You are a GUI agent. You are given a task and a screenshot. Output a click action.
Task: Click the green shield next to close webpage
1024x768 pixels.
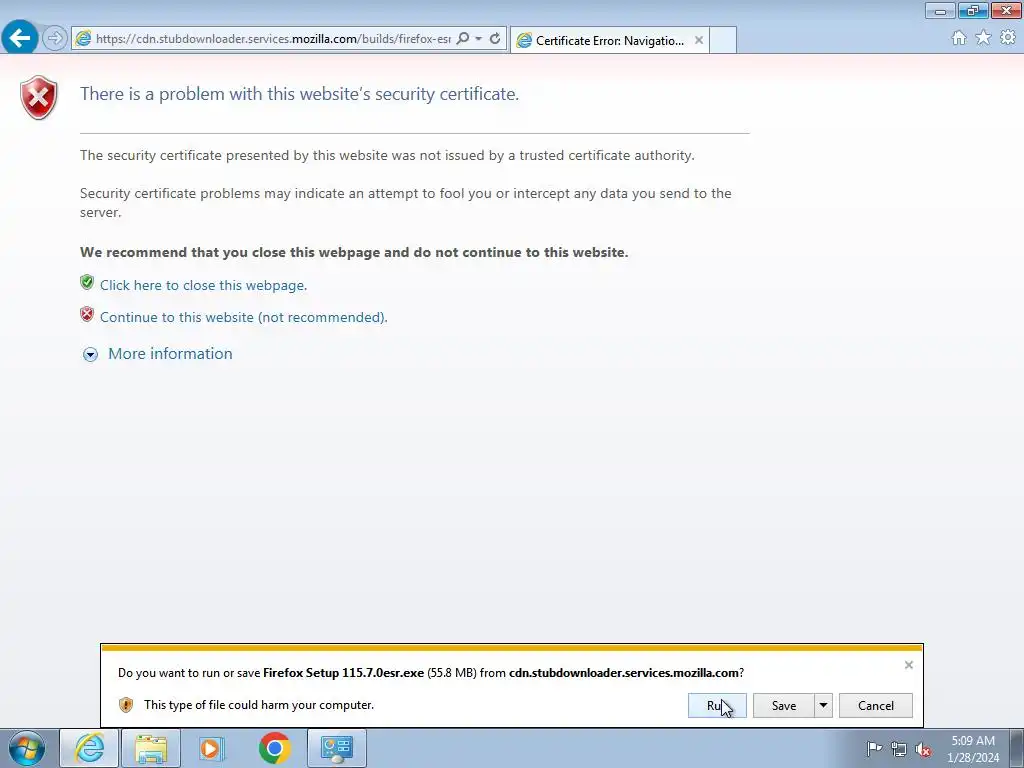(87, 282)
